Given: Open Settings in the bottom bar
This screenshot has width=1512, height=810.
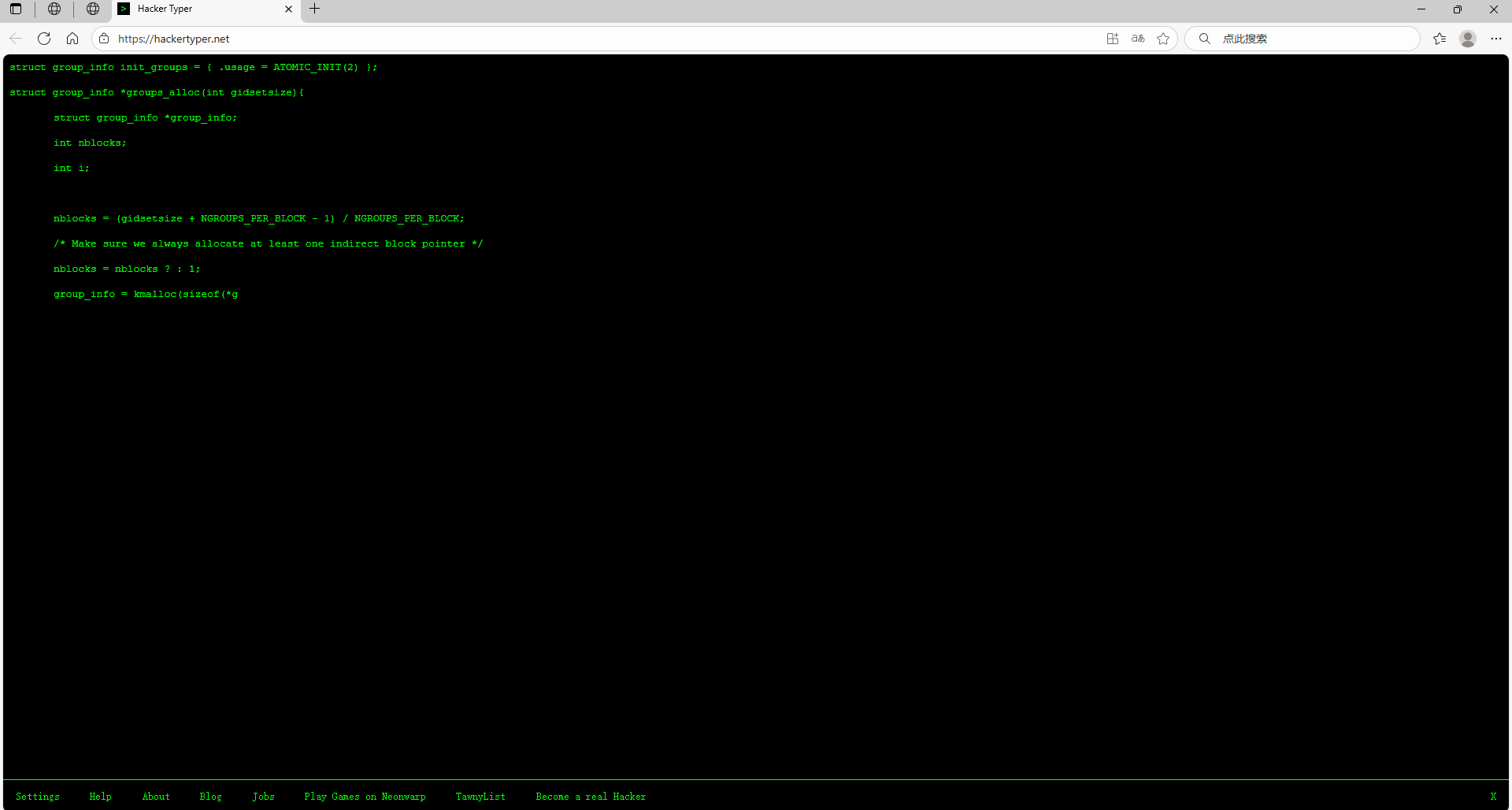Looking at the screenshot, I should coord(38,797).
